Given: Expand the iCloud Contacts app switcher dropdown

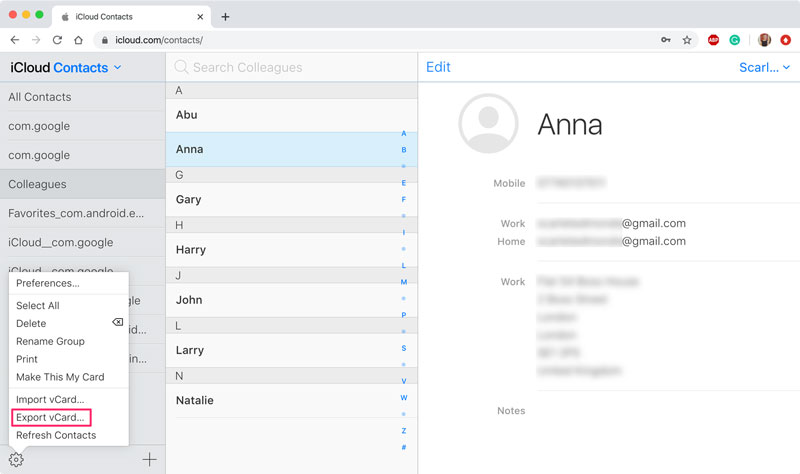Looking at the screenshot, I should click(117, 68).
